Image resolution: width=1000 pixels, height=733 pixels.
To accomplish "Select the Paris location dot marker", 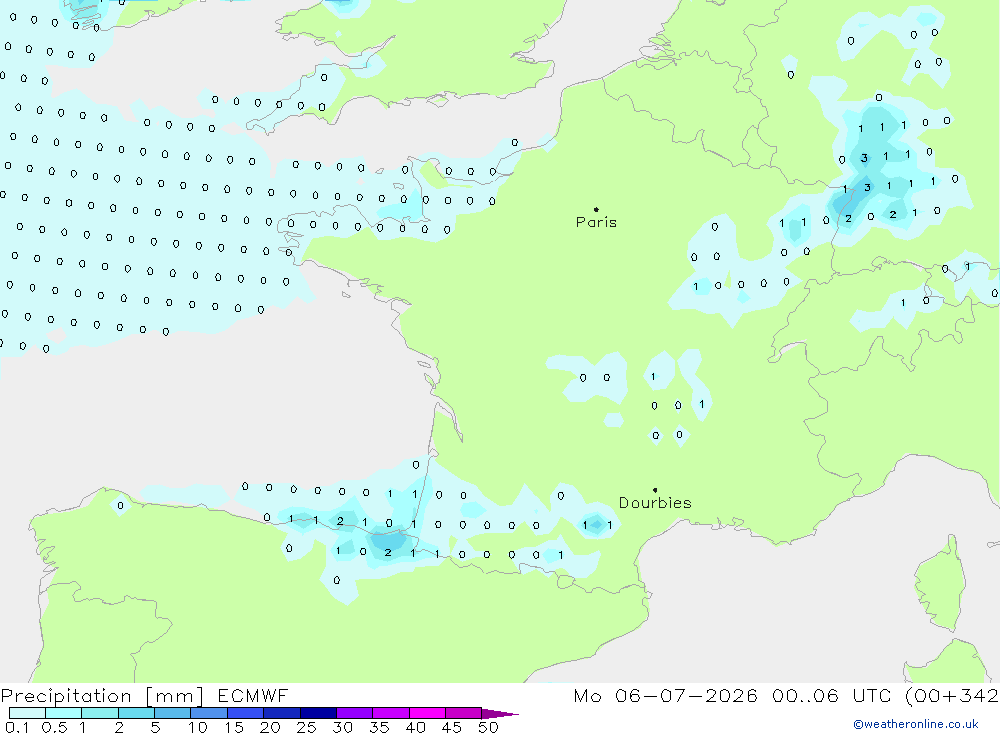I will (x=596, y=209).
